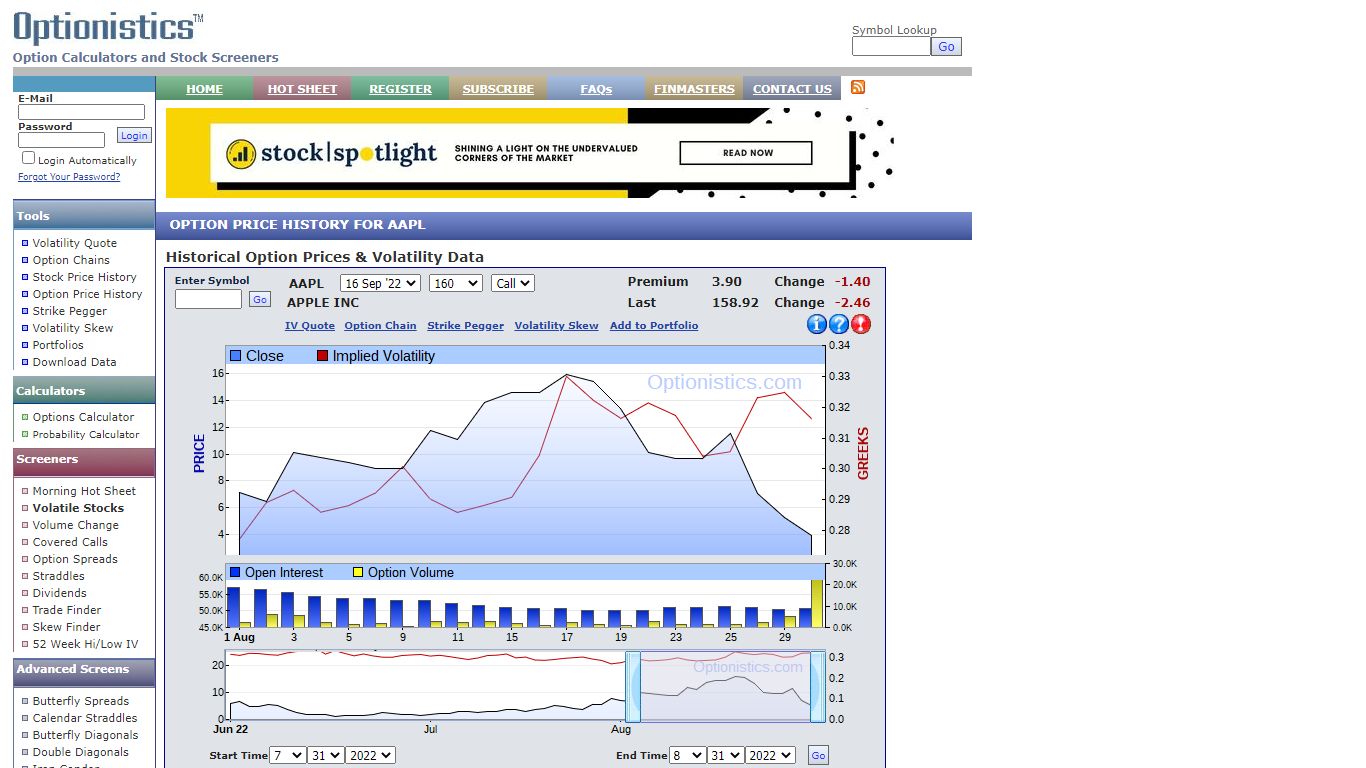This screenshot has height=768, width=1366.
Task: Open the REGISTER menu tab
Action: click(x=400, y=89)
